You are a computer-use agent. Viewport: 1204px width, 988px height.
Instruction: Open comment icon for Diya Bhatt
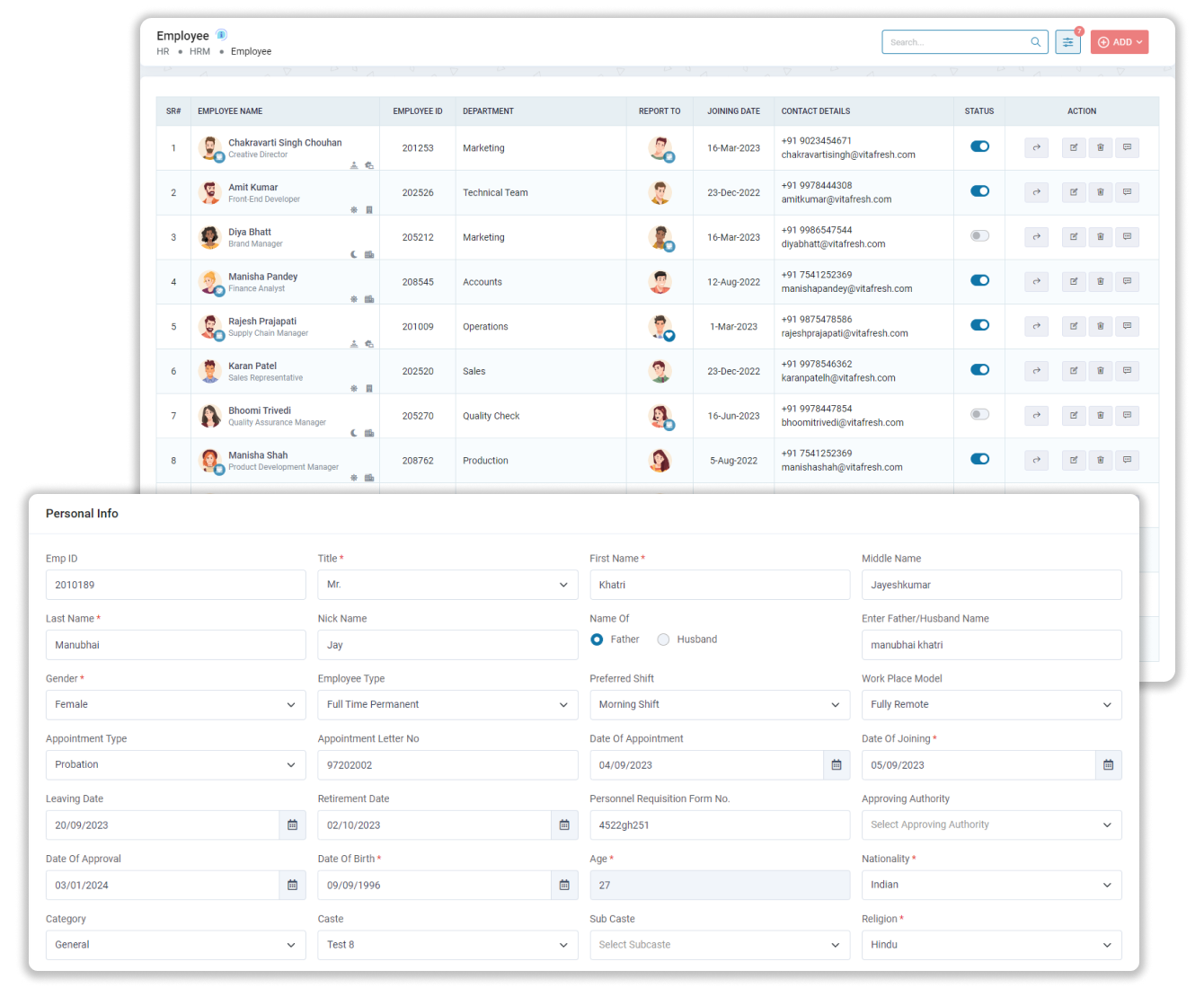(1127, 237)
